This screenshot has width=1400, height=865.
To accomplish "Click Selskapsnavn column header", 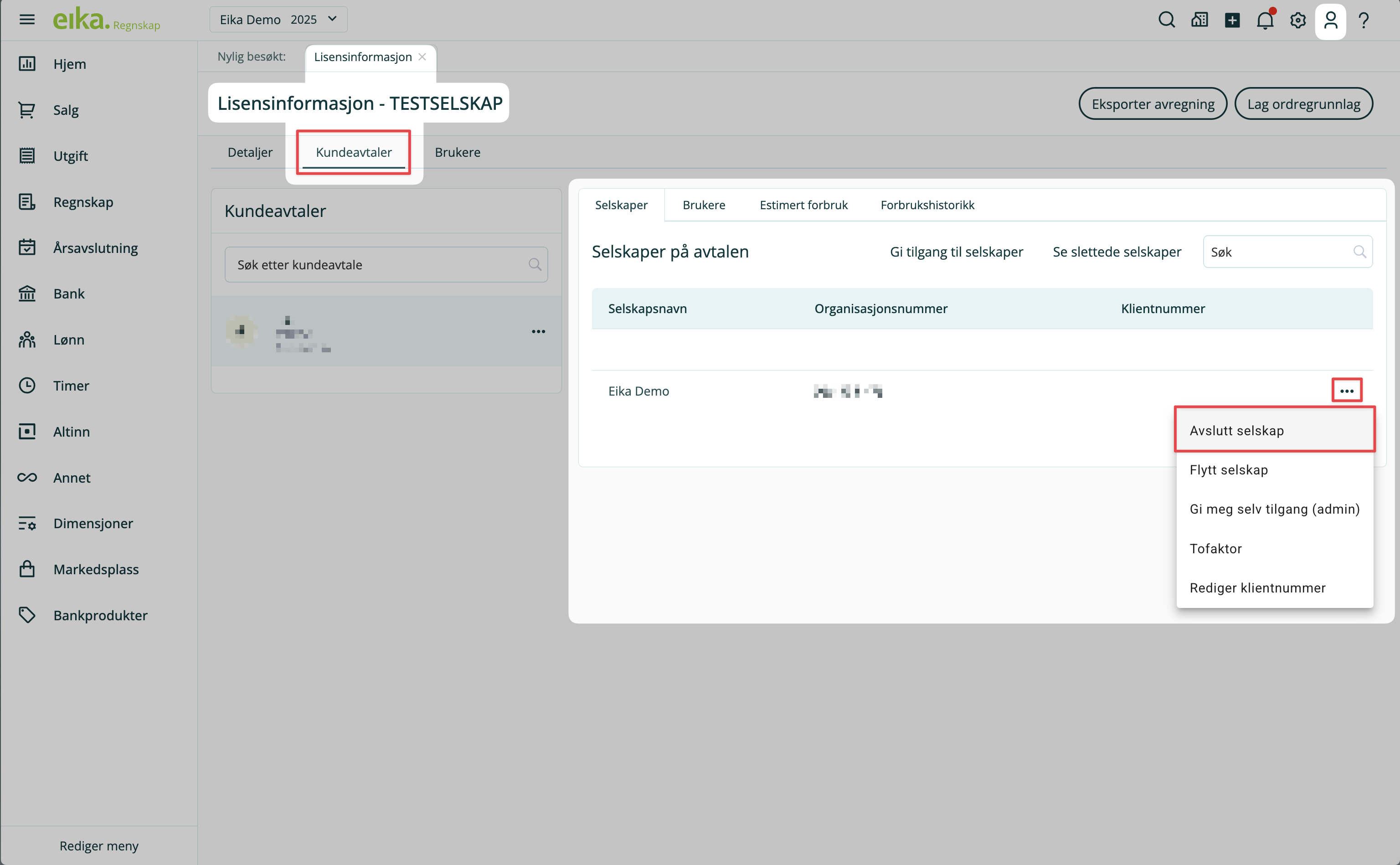I will 648,309.
